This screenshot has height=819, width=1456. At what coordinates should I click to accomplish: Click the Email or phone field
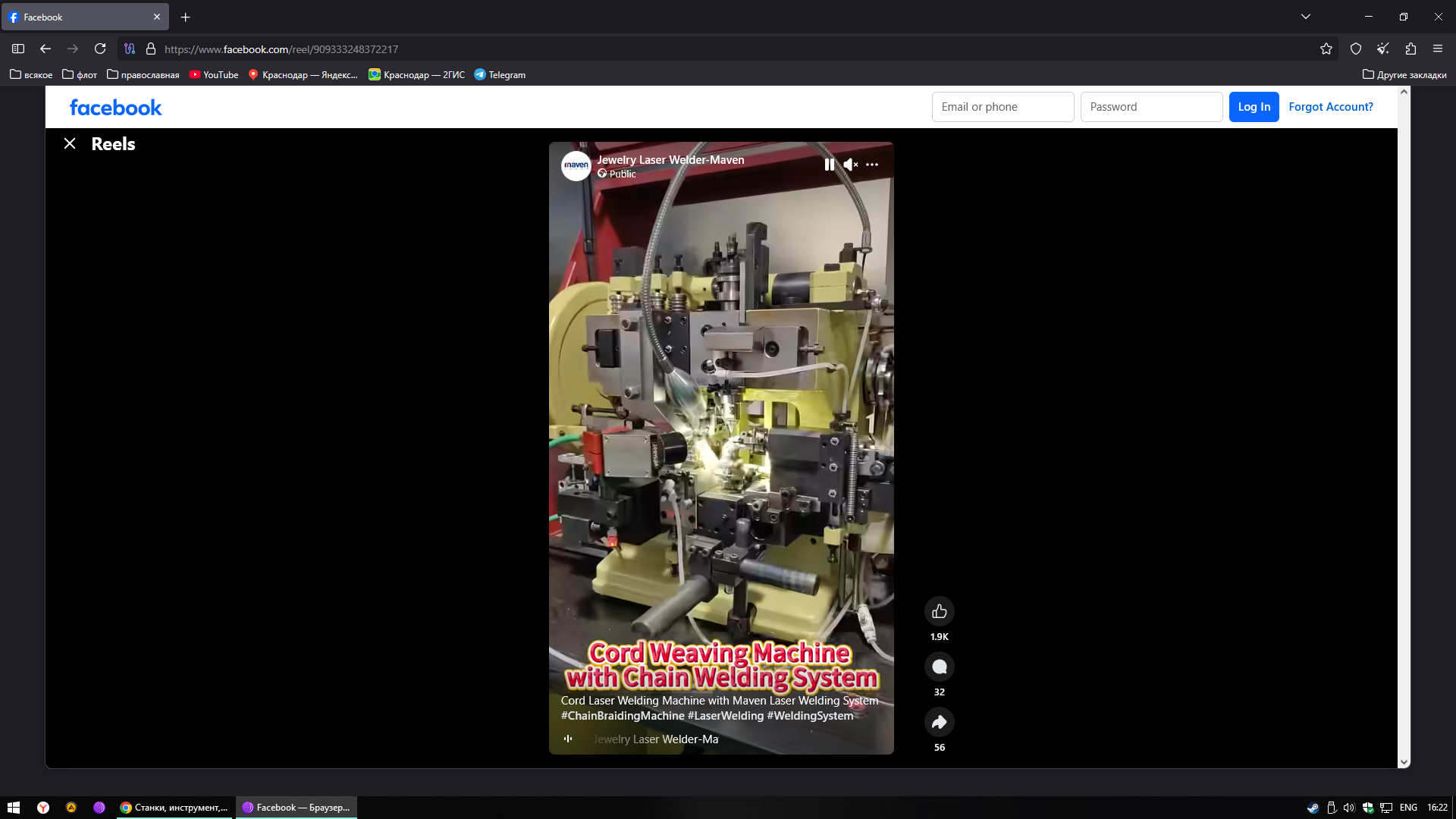tap(1002, 107)
